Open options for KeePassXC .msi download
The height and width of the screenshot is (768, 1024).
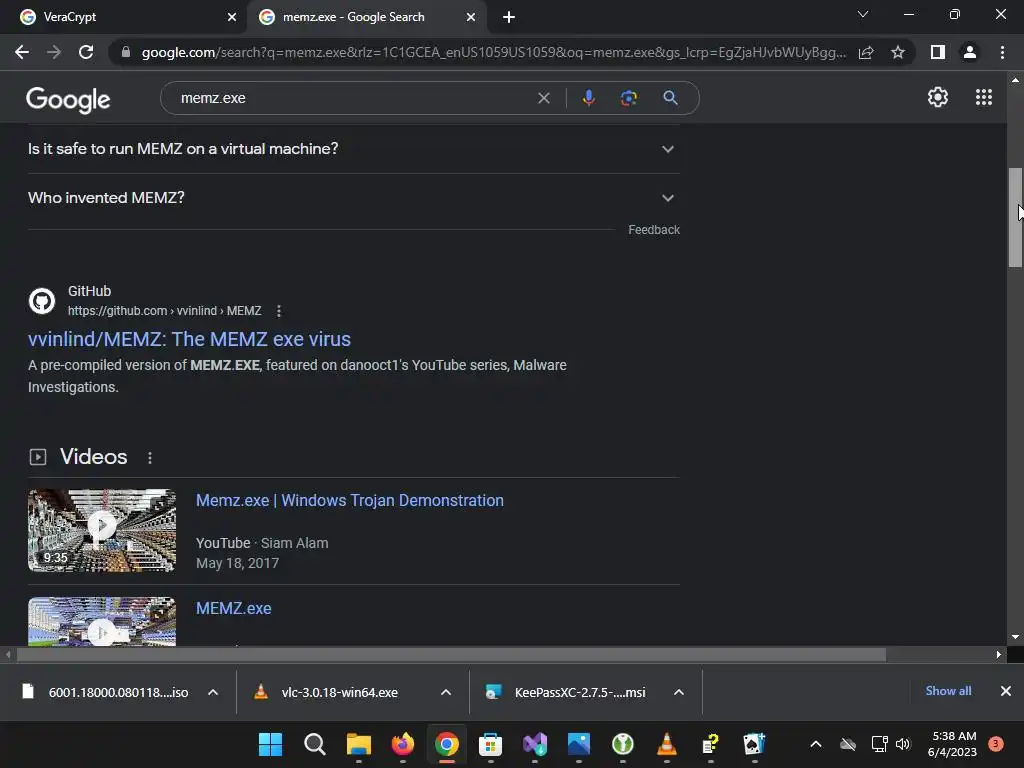click(x=679, y=692)
